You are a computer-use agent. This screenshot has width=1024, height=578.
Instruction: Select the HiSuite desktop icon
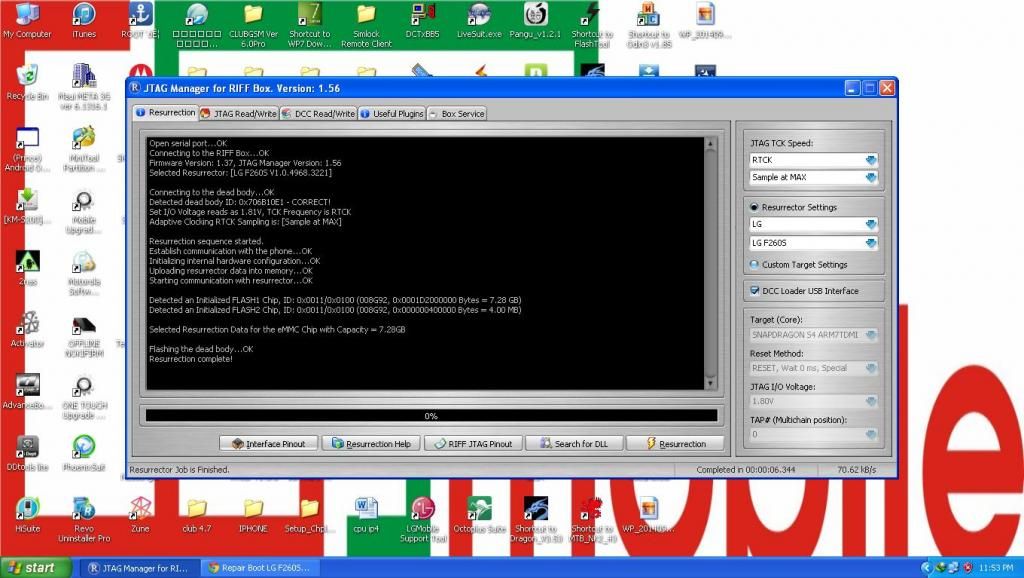pos(27,515)
